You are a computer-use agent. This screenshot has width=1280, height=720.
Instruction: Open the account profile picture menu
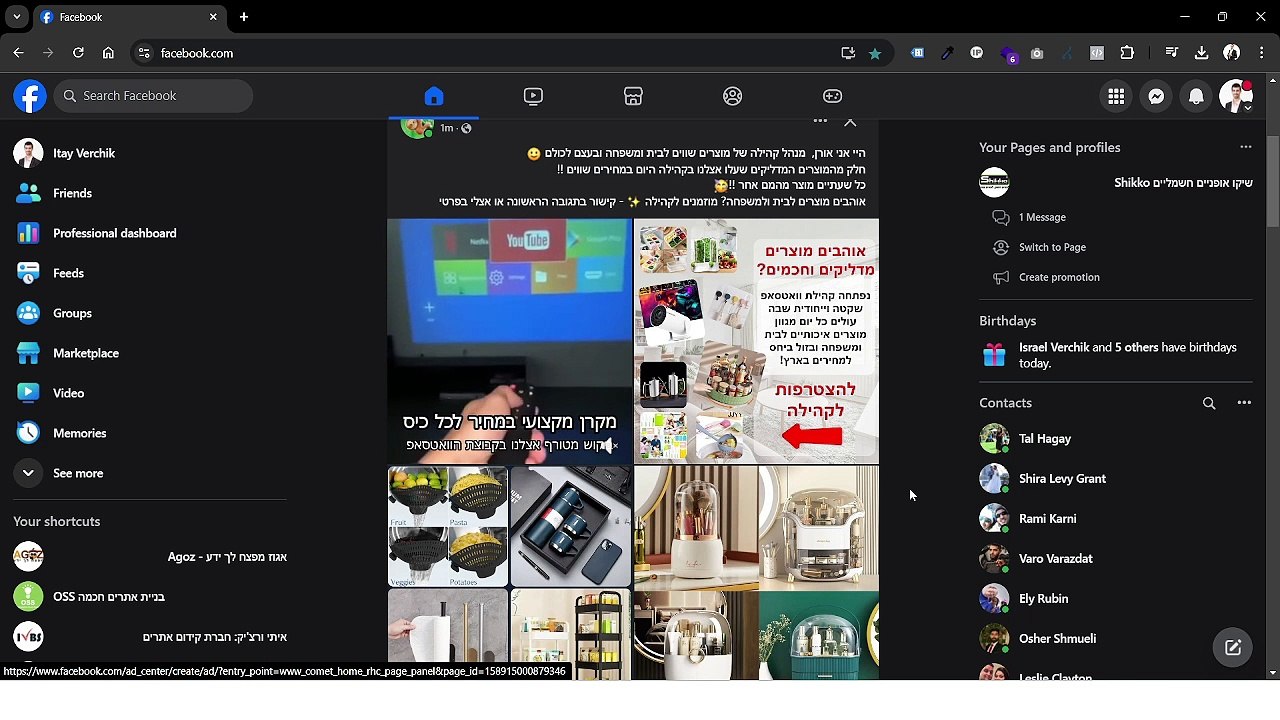point(1236,96)
